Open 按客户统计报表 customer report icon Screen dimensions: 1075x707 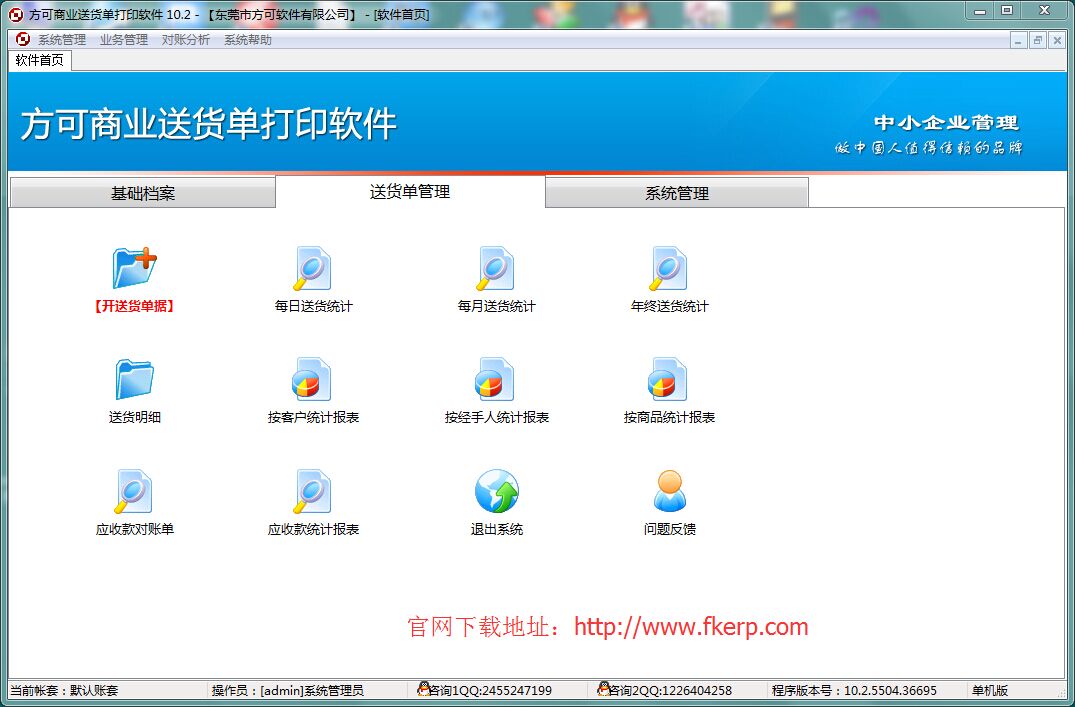313,379
